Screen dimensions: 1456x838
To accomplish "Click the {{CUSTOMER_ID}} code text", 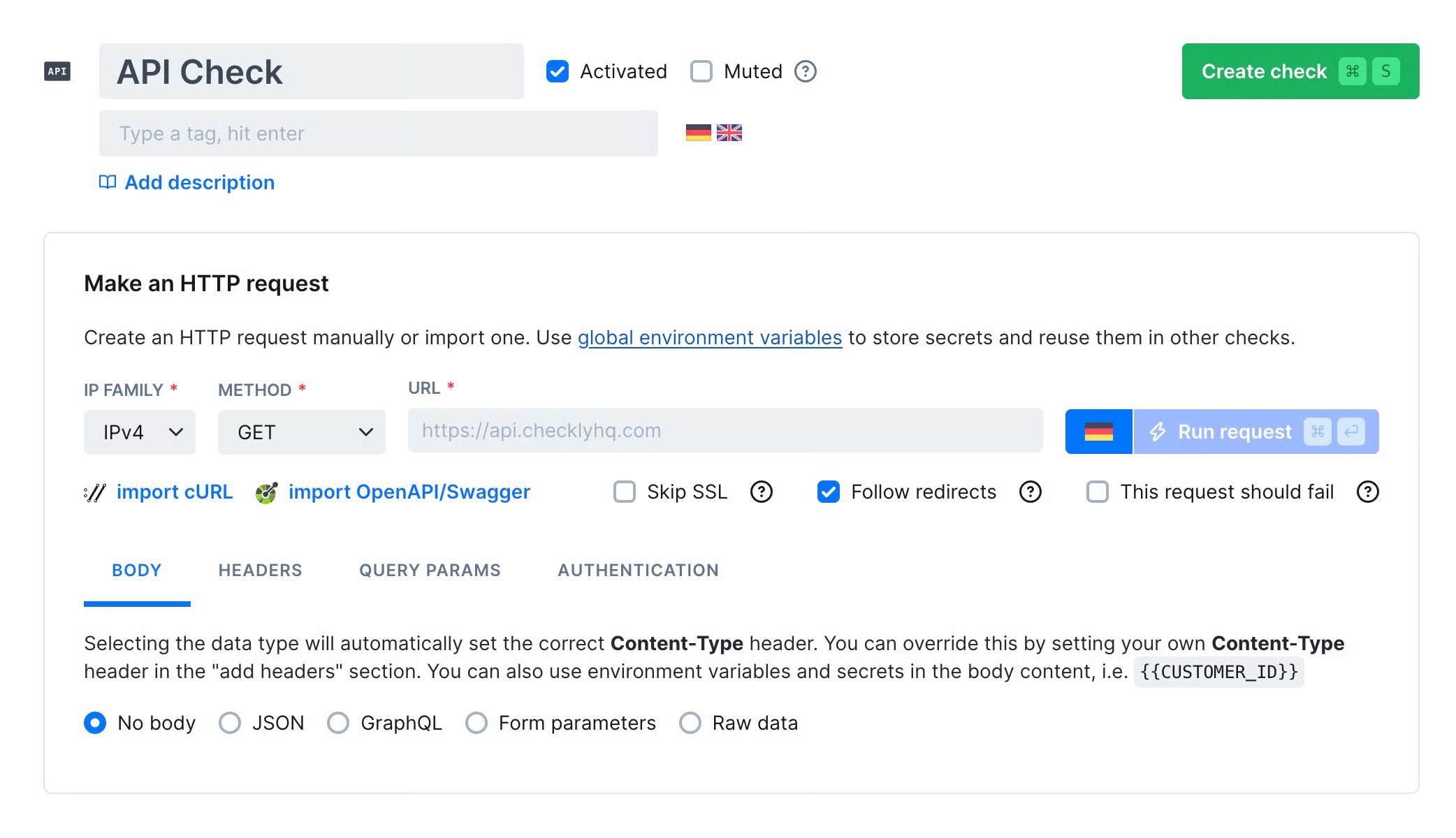I will pyautogui.click(x=1219, y=672).
